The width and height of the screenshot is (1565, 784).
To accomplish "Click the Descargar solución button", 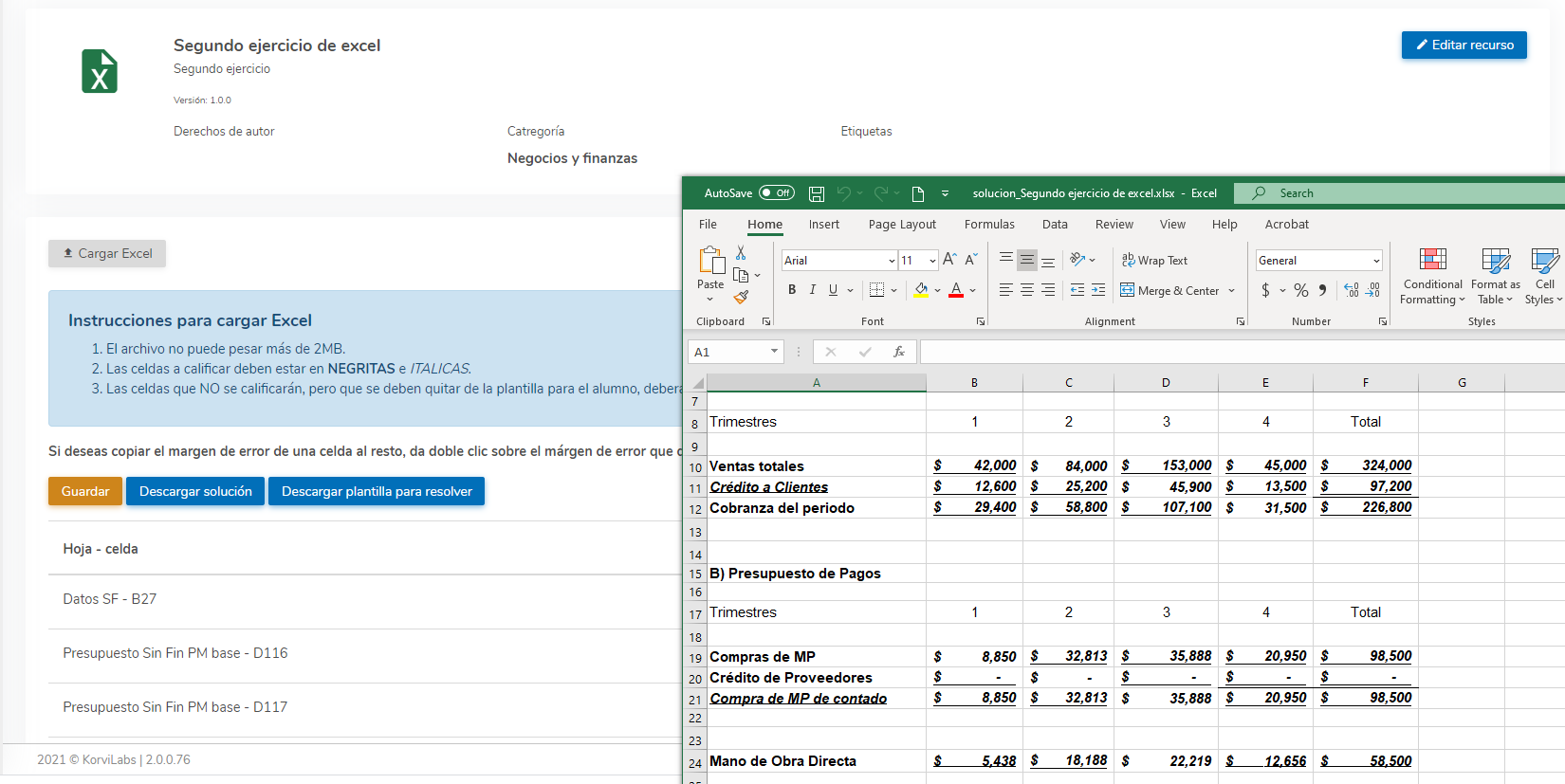I will [195, 491].
